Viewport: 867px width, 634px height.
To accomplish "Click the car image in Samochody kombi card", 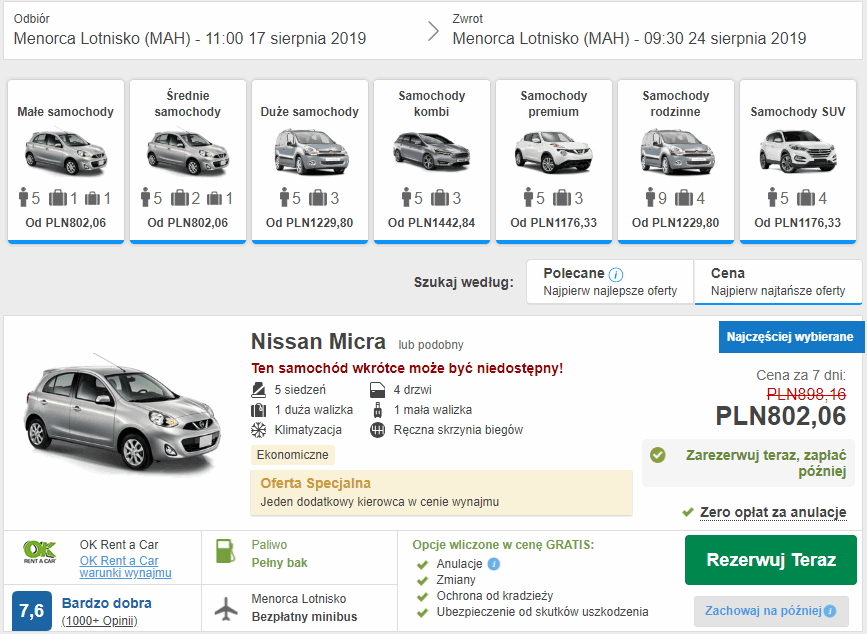I will coord(432,151).
